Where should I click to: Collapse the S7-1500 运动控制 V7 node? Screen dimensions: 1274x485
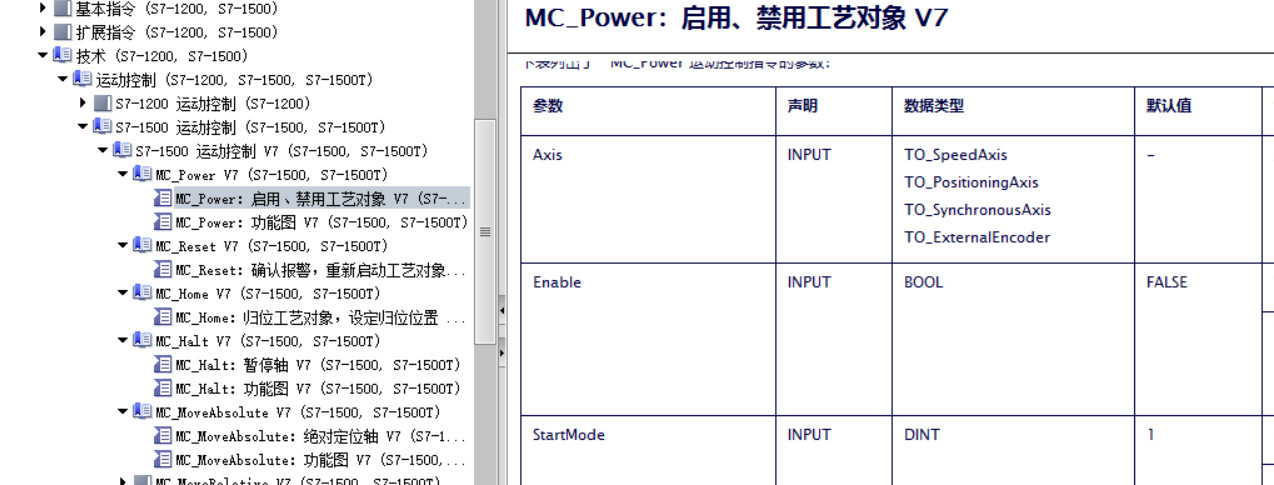pyautogui.click(x=103, y=151)
